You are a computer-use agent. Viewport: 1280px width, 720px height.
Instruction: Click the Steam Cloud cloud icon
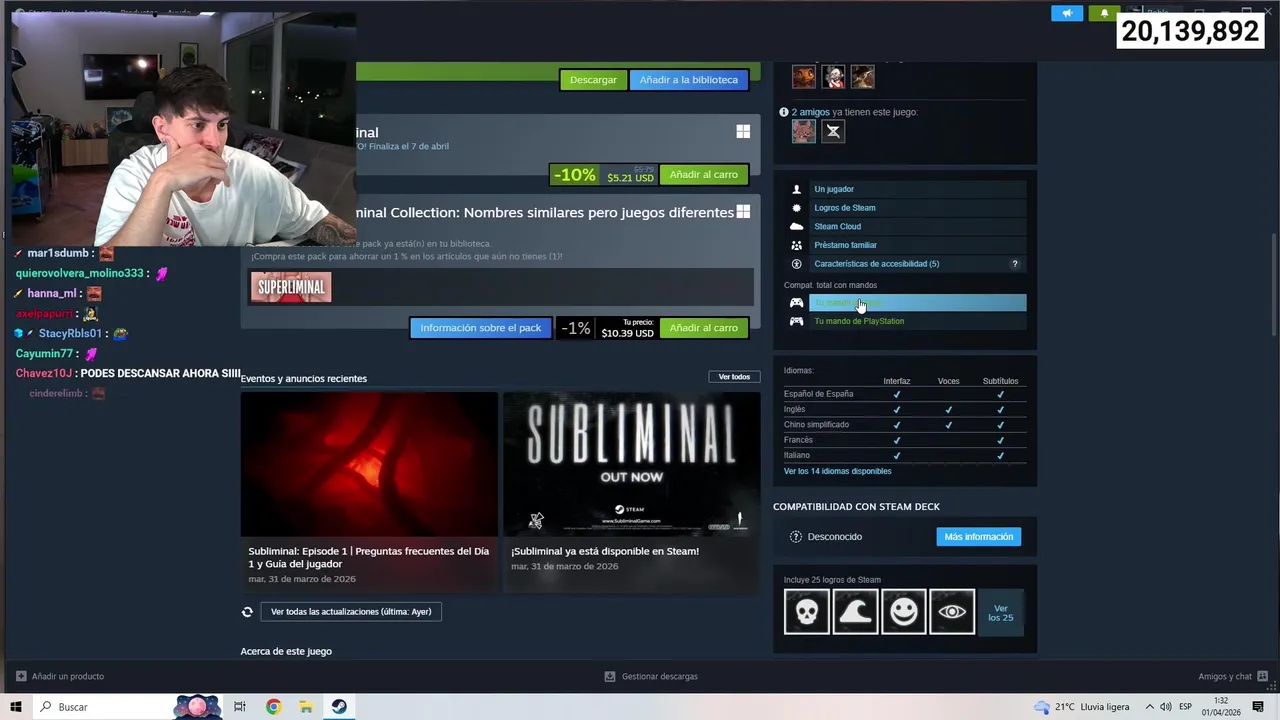pos(796,226)
